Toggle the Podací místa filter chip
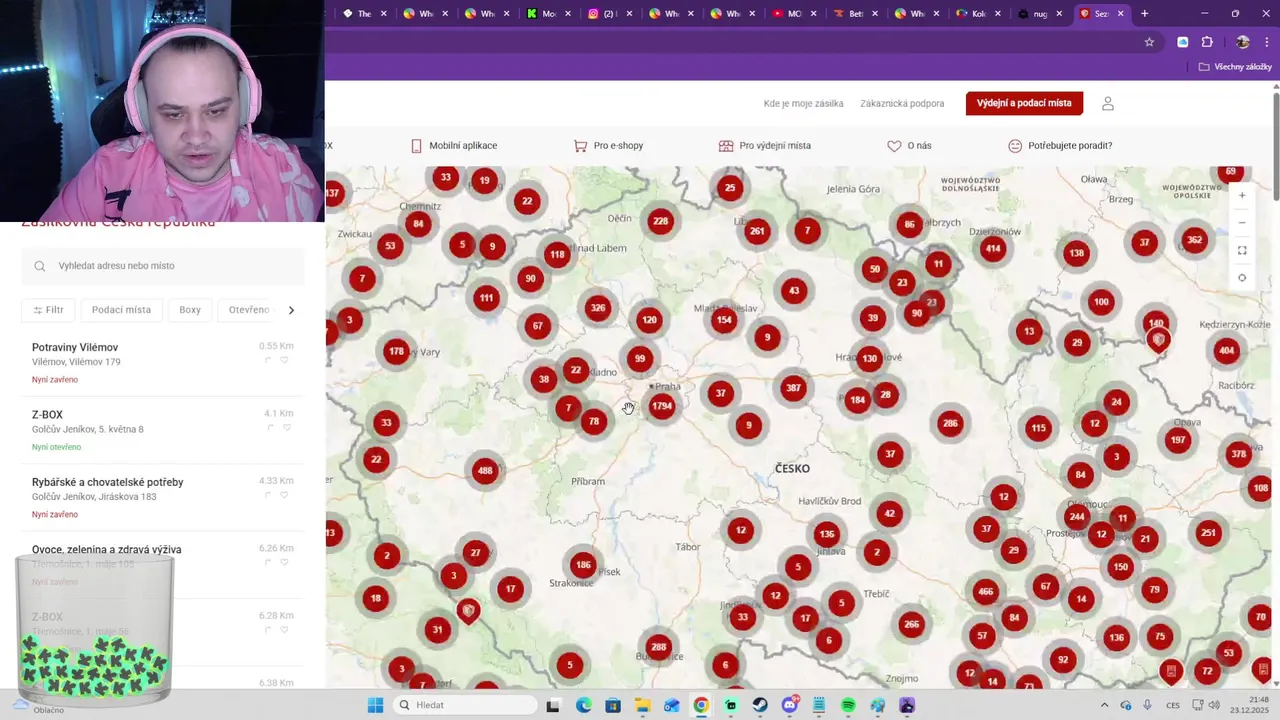The image size is (1280, 720). tap(121, 310)
